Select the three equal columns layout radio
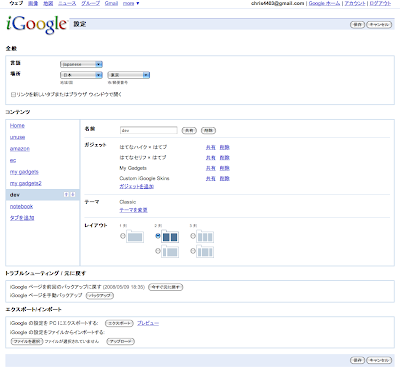 (x=193, y=236)
